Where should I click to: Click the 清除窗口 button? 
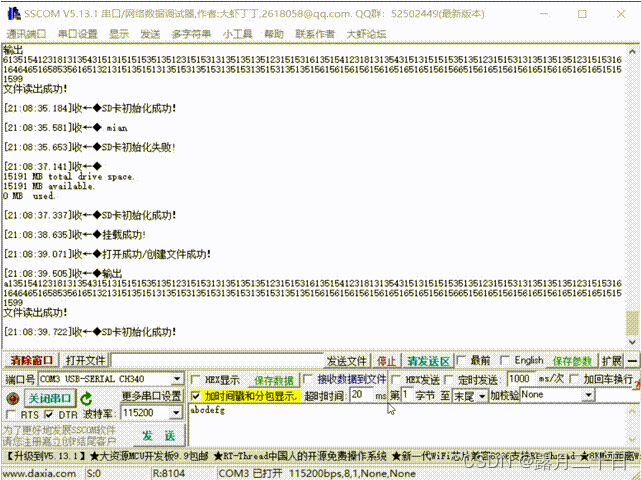31,360
